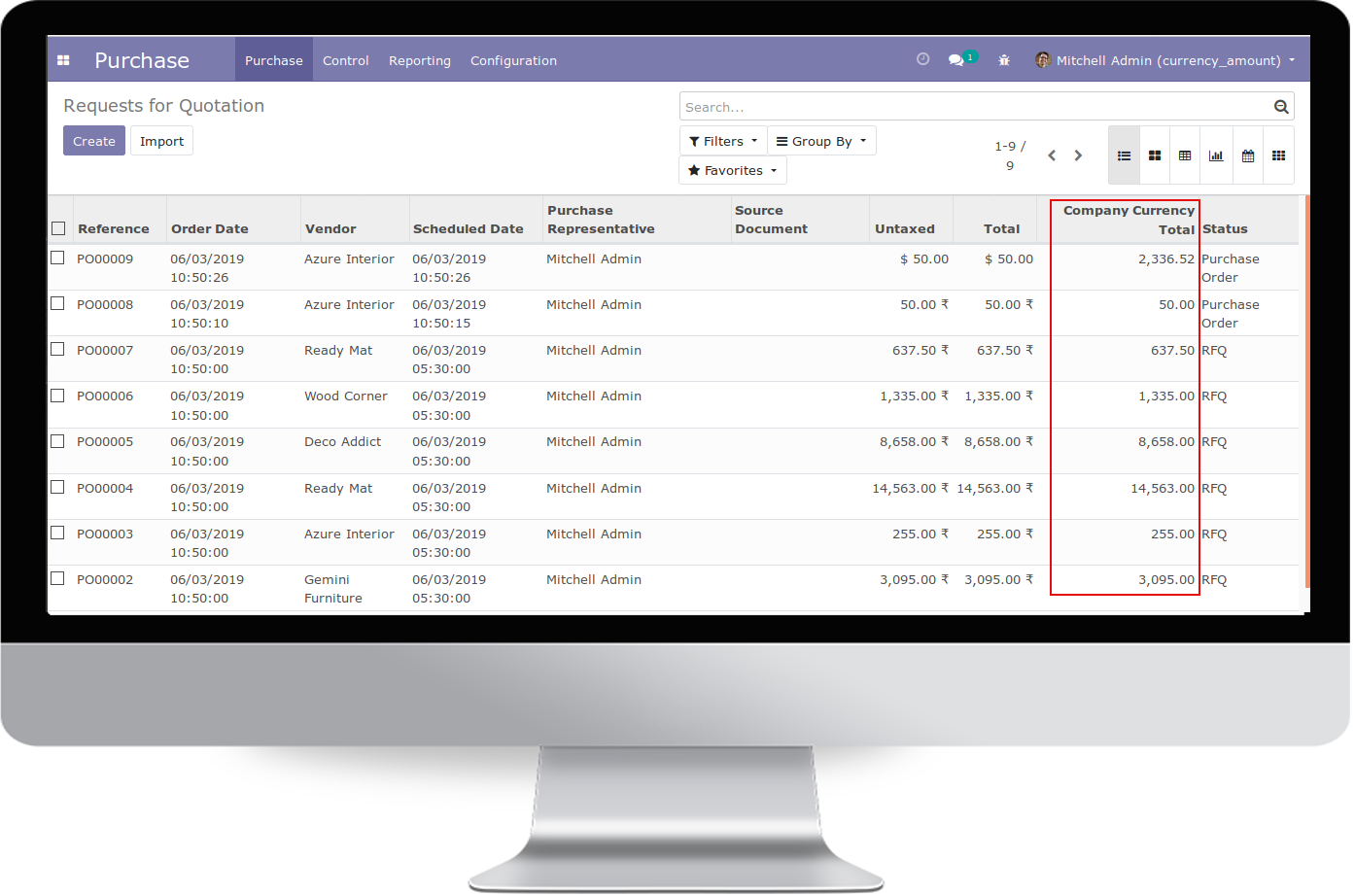Click PO00005 untaxed amount 8,658.00
This screenshot has width=1355, height=896.
pyautogui.click(x=914, y=441)
